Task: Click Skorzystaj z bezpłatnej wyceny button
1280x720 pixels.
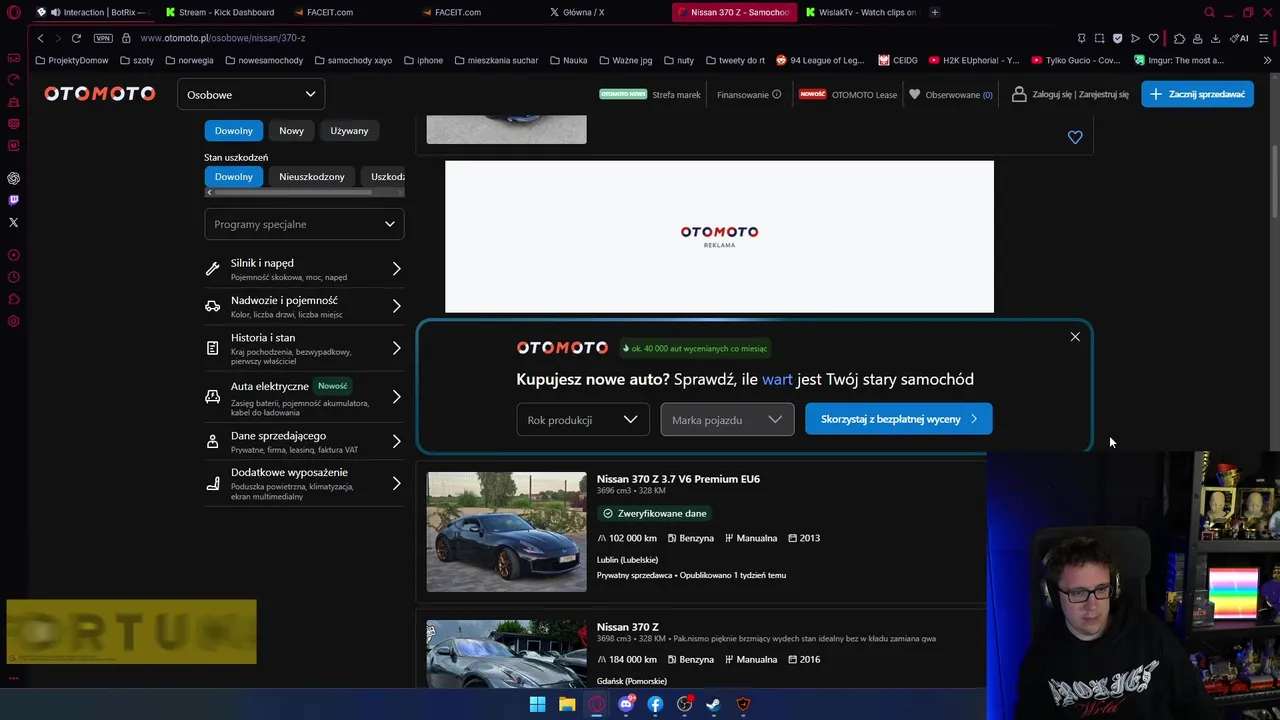Action: (x=898, y=419)
